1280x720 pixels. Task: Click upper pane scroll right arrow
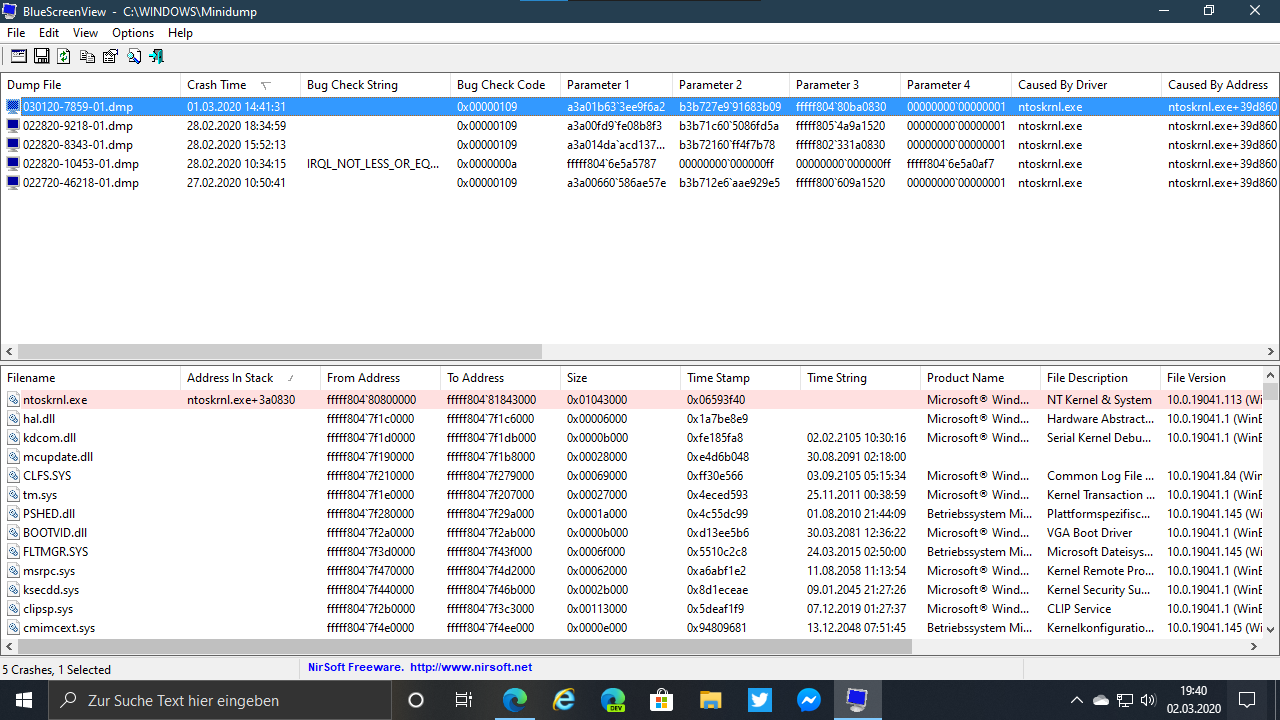point(1271,352)
